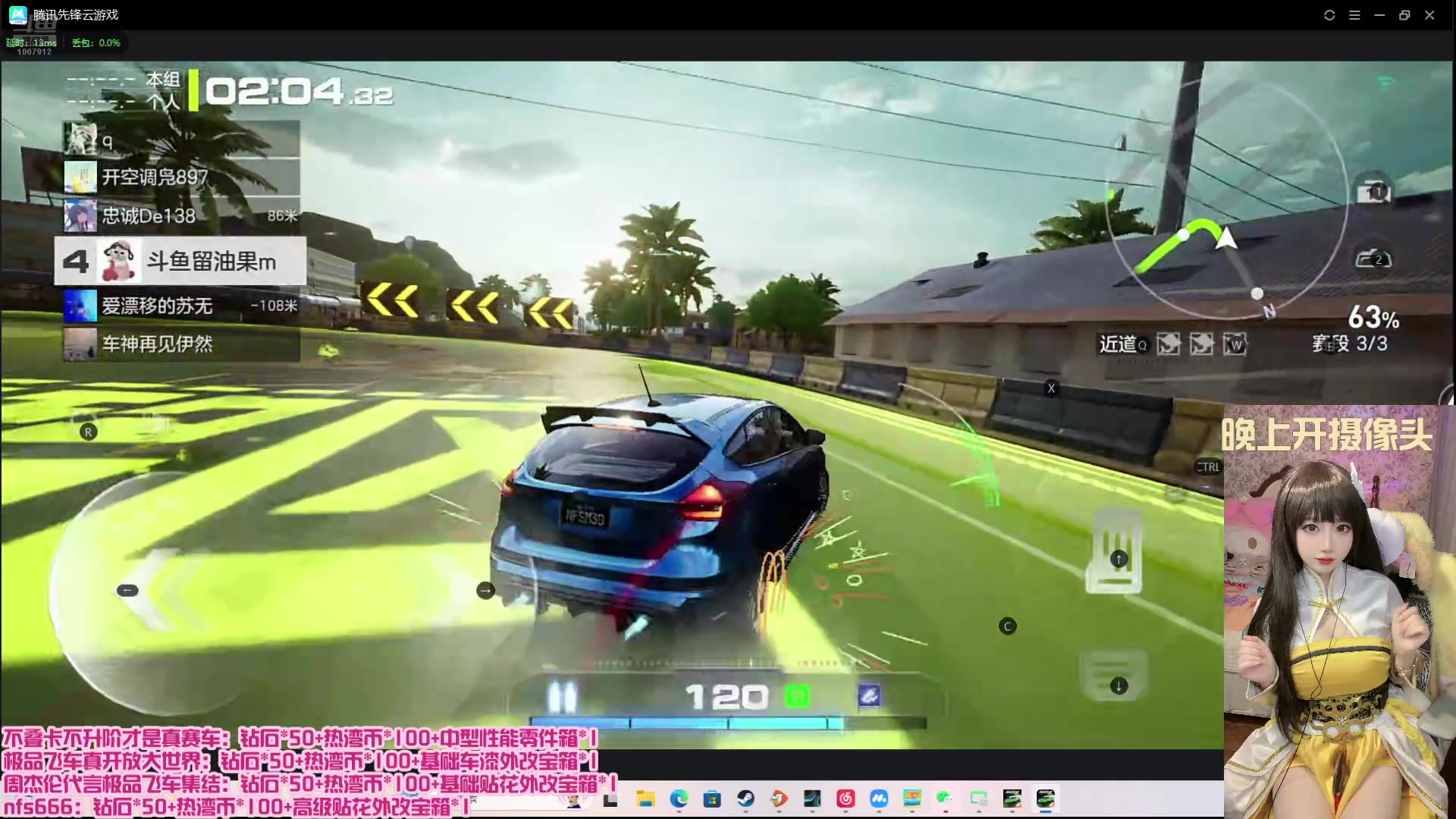Tap the R reset key button
The width and height of the screenshot is (1456, 819).
[x=88, y=432]
